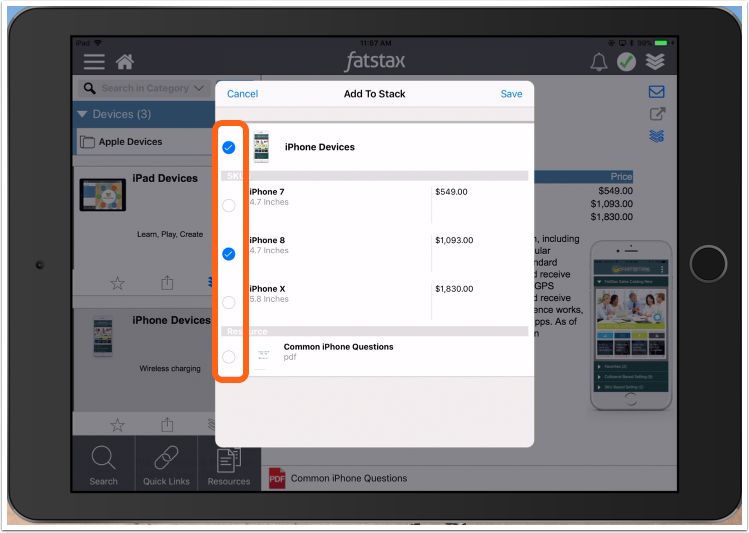
Task: Uncheck iPhone Devices in Add To Stack
Action: pyautogui.click(x=229, y=147)
